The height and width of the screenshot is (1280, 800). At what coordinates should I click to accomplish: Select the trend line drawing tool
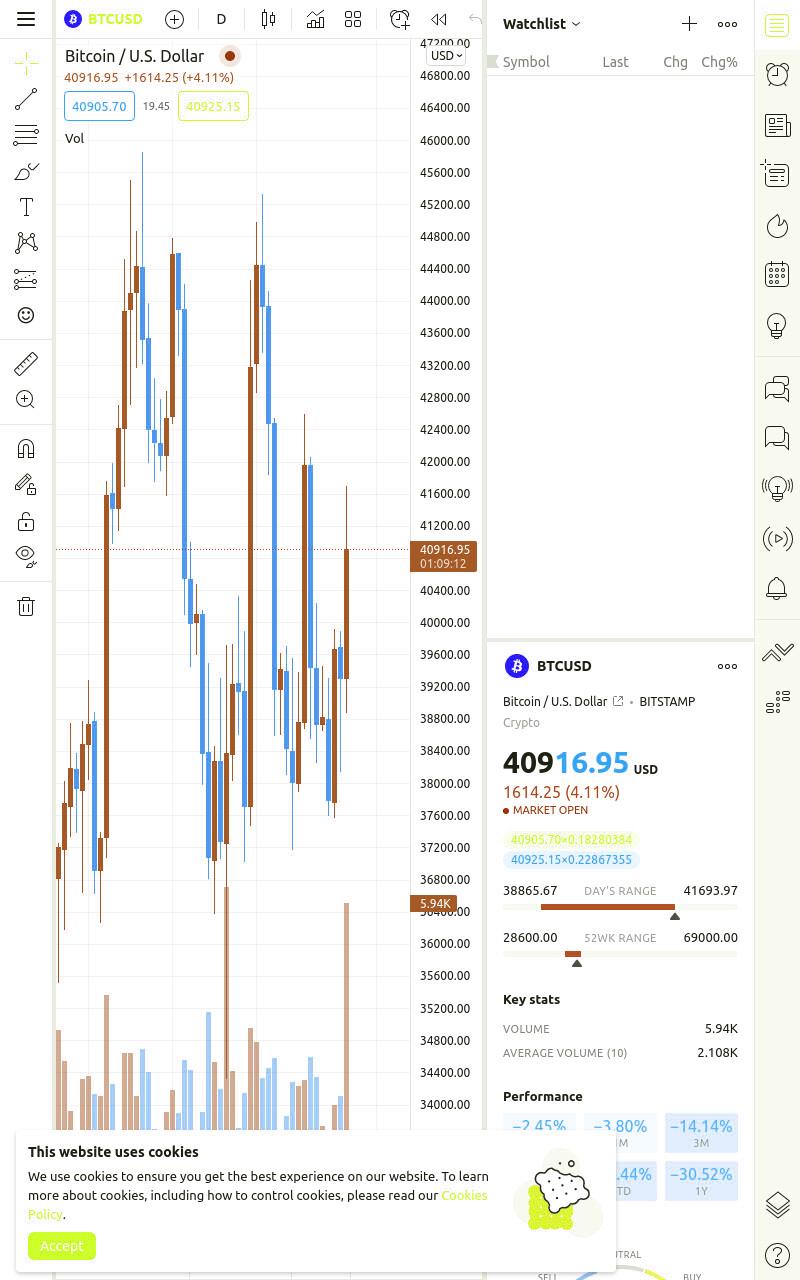tap(26, 98)
